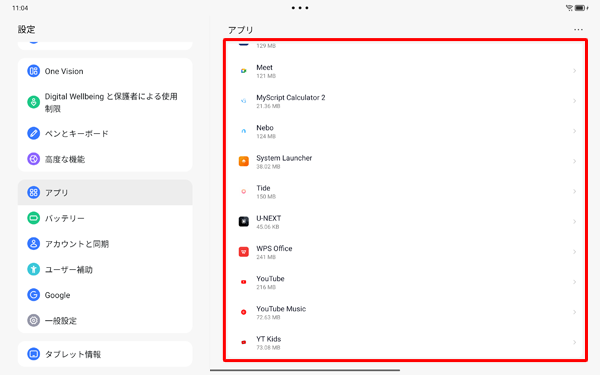Open the YouTube row chevron
This screenshot has width=600, height=375.
[574, 282]
